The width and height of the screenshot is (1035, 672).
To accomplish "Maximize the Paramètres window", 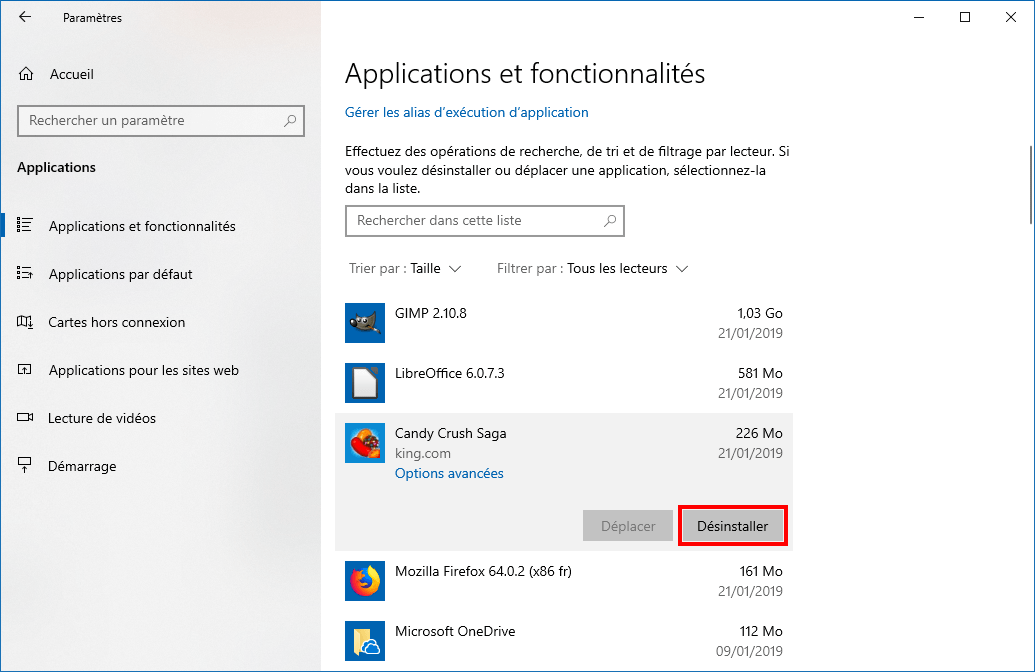I will 965,17.
